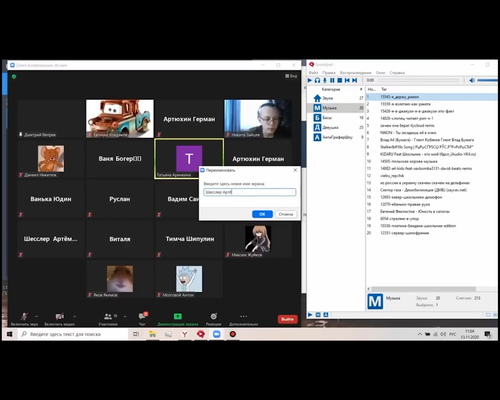Click the red Выйти leave button
The width and height of the screenshot is (500, 400).
click(287, 319)
